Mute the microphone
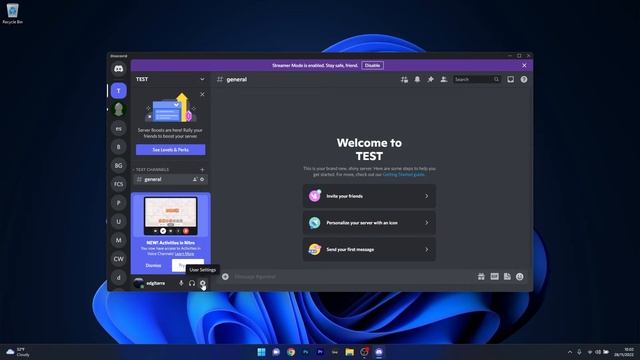 tap(181, 283)
